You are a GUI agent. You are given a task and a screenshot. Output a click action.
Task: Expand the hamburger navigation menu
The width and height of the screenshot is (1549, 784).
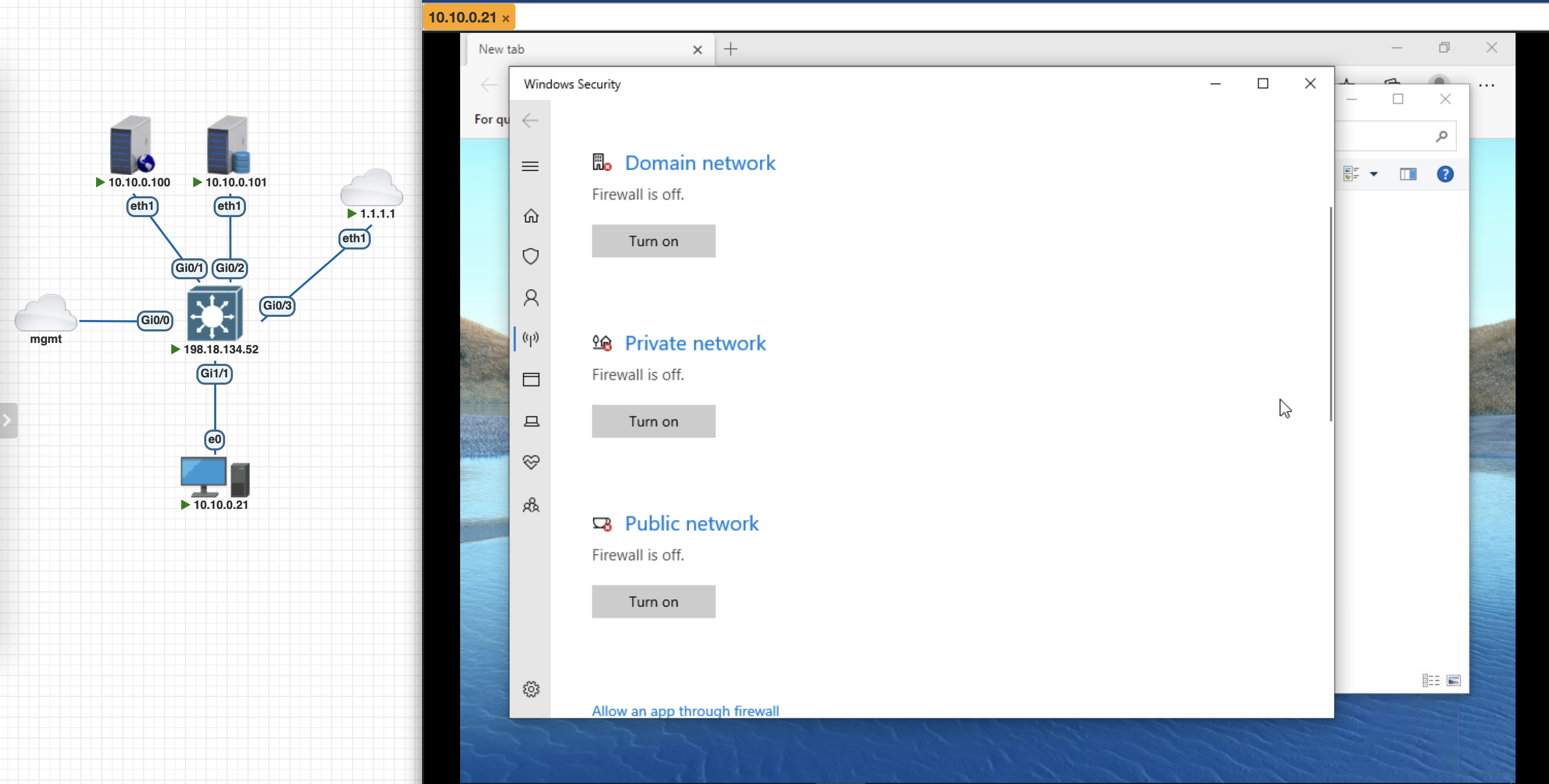tap(531, 167)
